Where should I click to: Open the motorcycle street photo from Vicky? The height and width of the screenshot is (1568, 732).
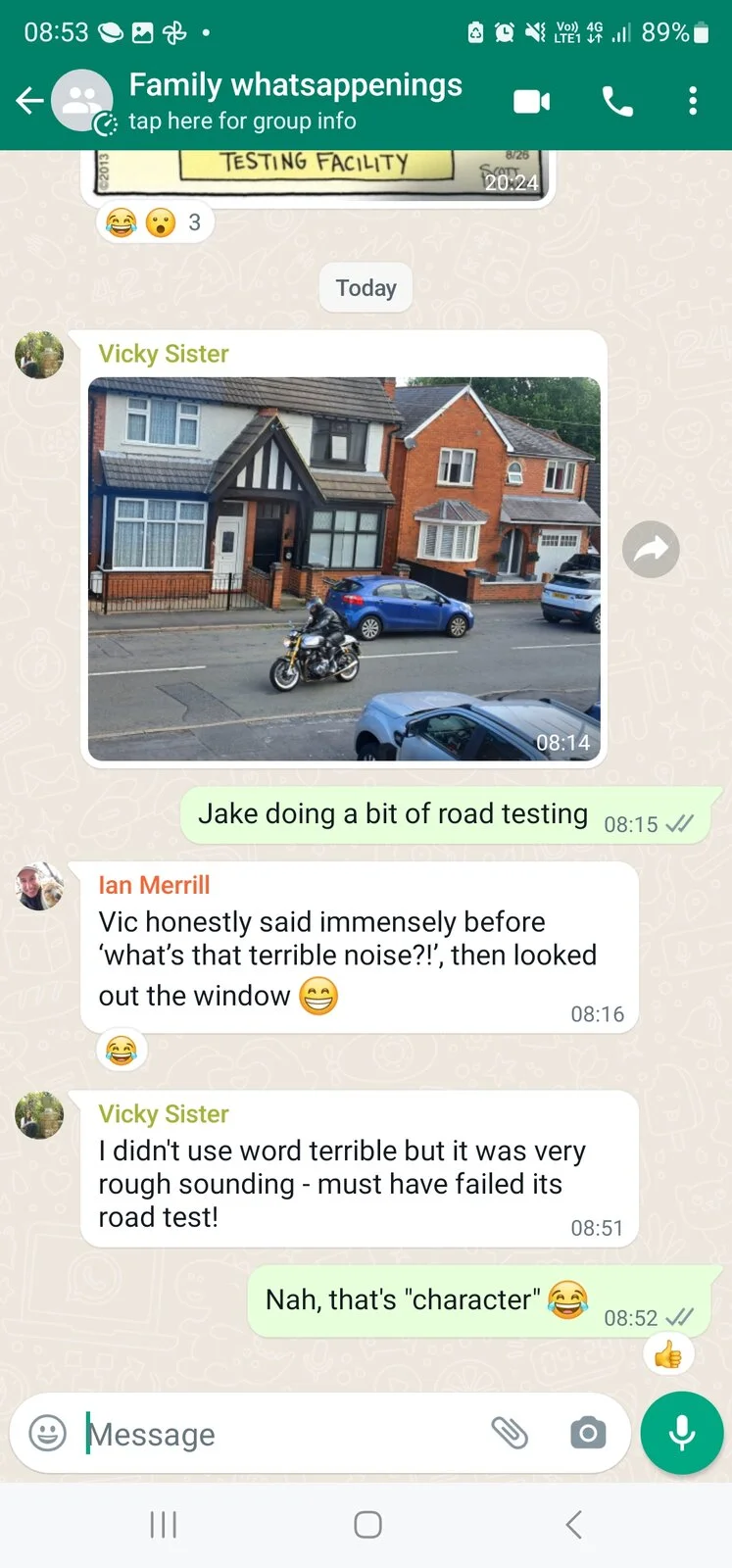click(x=344, y=568)
